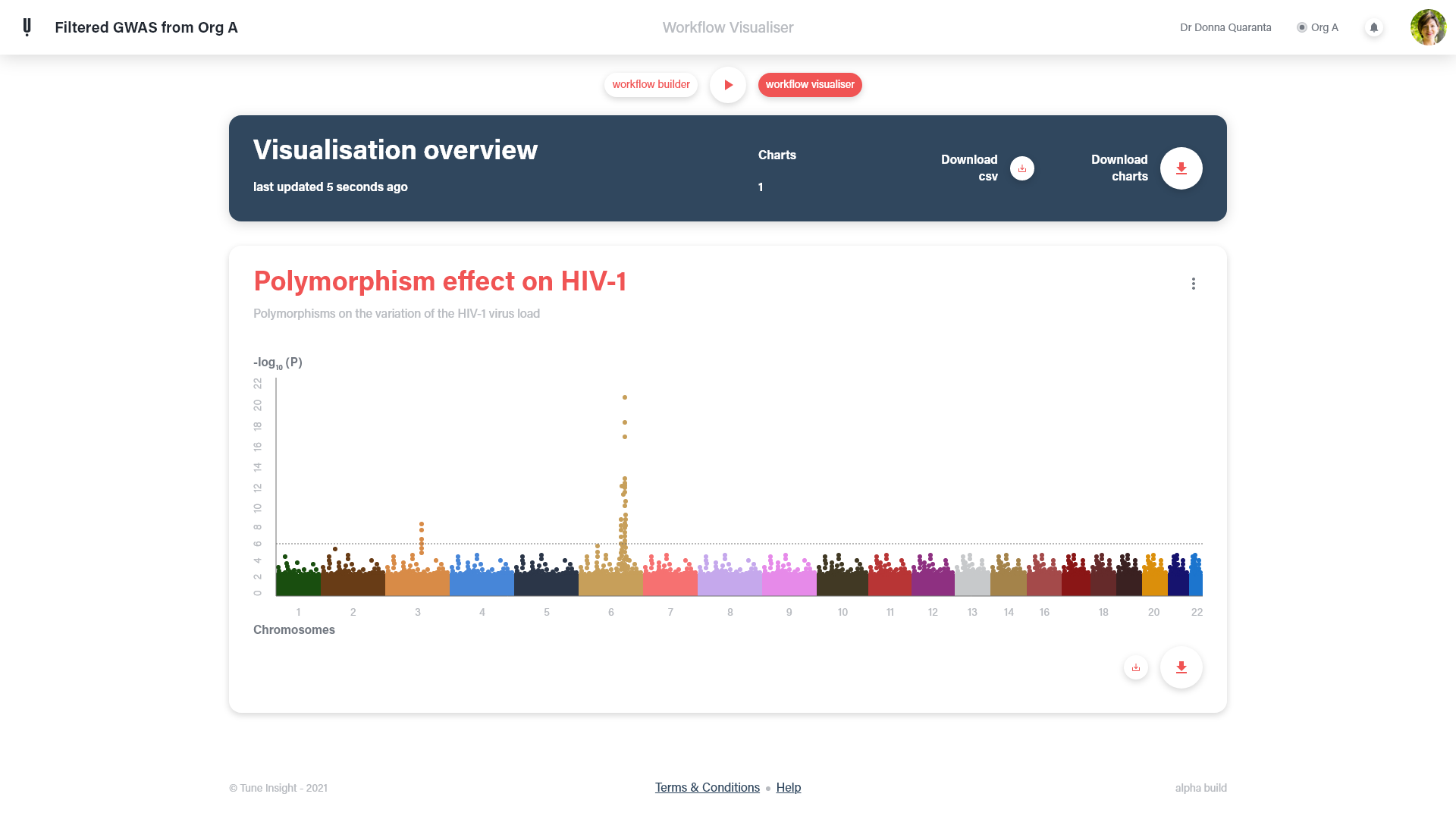Click the green chromosome 1 color block
The height and width of the screenshot is (819, 1456).
click(298, 584)
